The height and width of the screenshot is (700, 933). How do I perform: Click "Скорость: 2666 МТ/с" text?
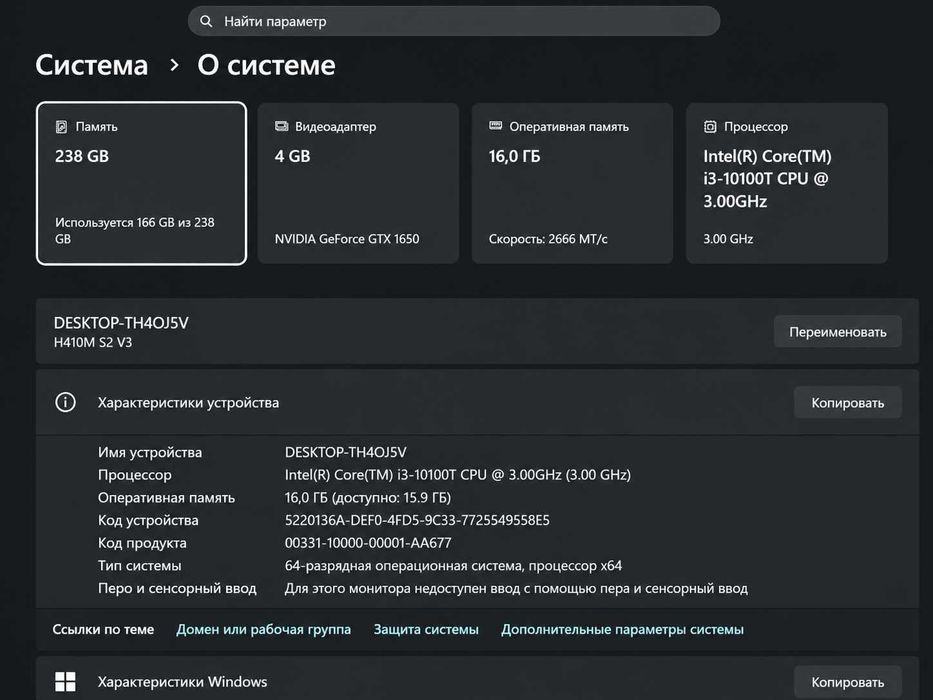[548, 239]
